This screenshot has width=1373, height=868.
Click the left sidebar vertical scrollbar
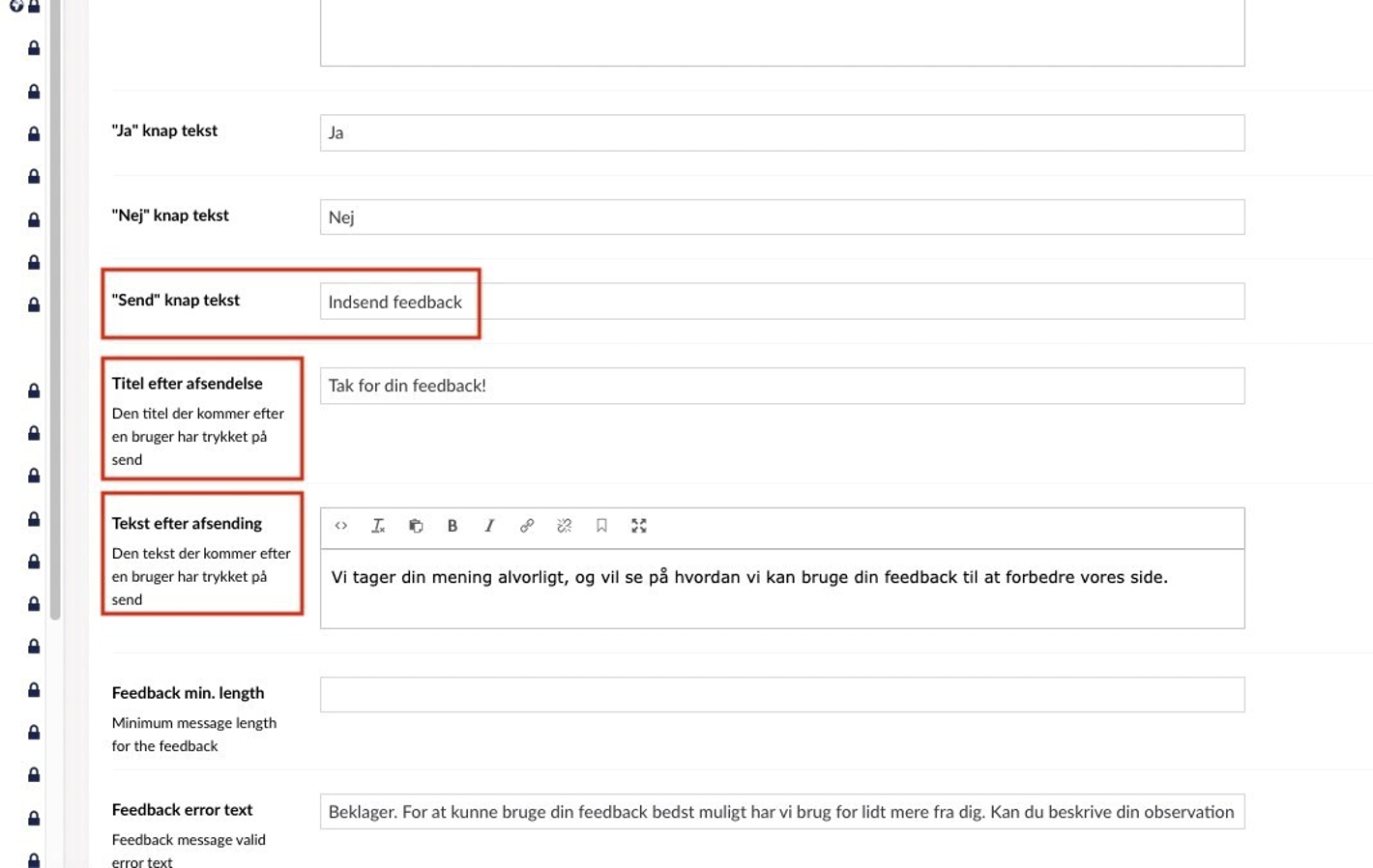[x=55, y=309]
